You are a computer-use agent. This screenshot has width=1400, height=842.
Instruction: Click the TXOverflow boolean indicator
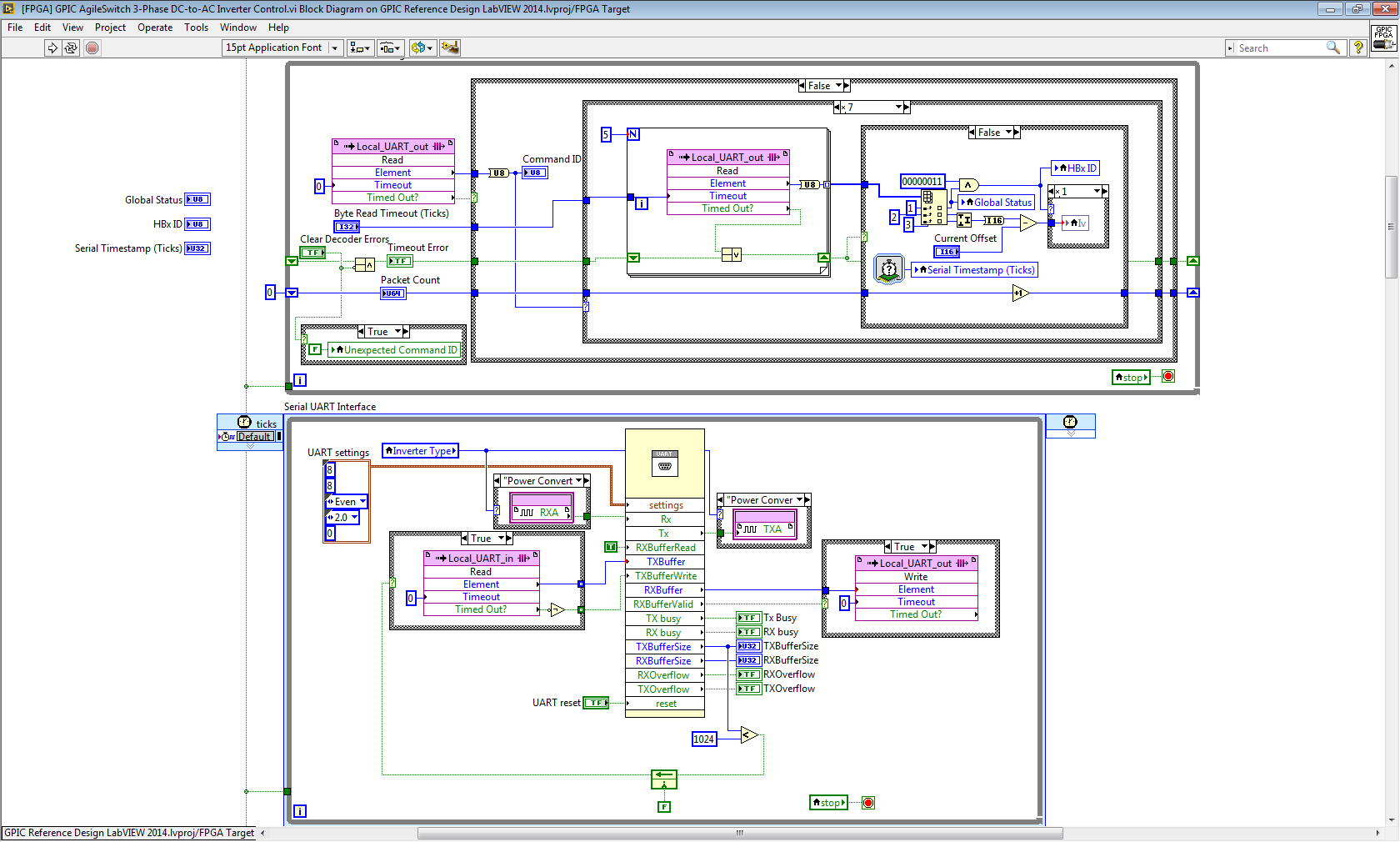(x=748, y=689)
